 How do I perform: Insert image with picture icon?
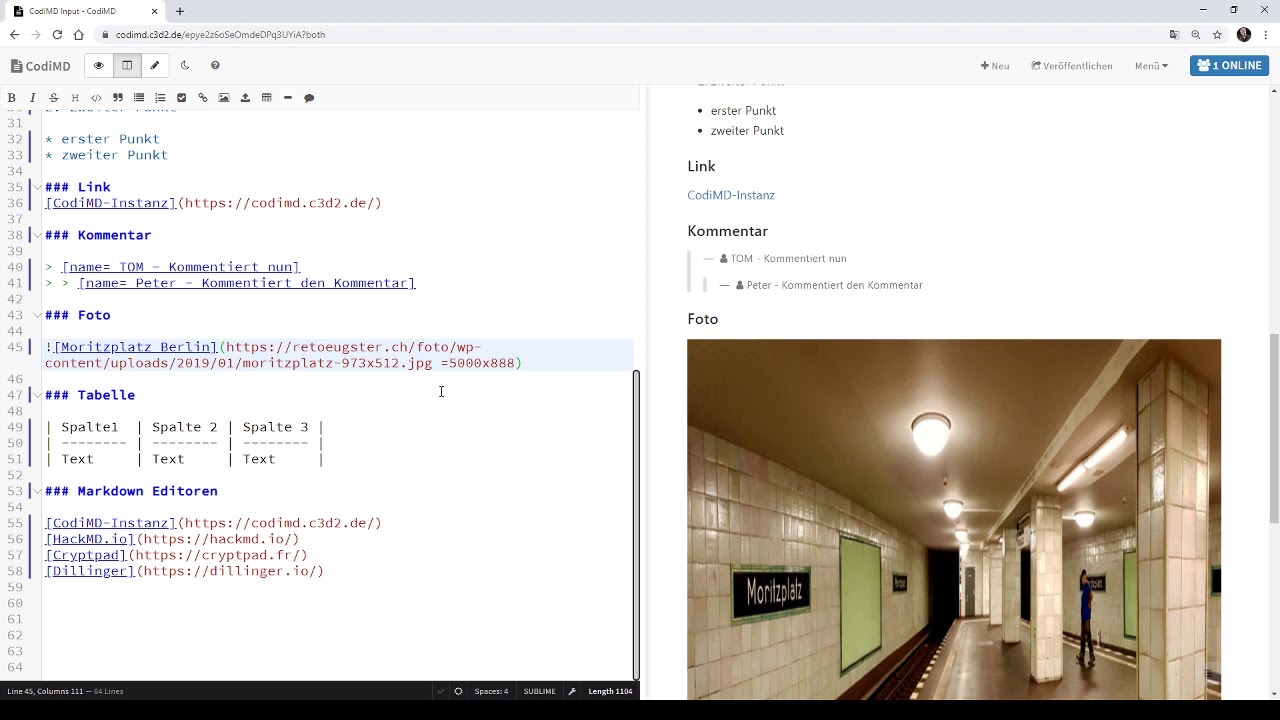pos(224,98)
